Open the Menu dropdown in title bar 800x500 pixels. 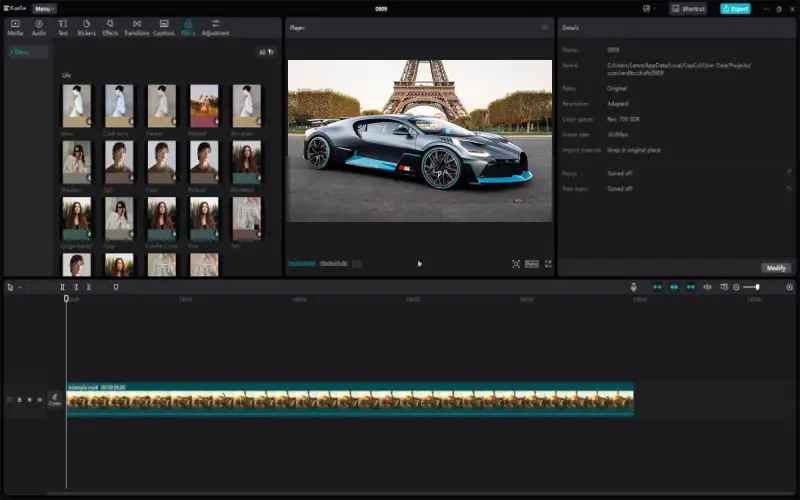tap(44, 9)
